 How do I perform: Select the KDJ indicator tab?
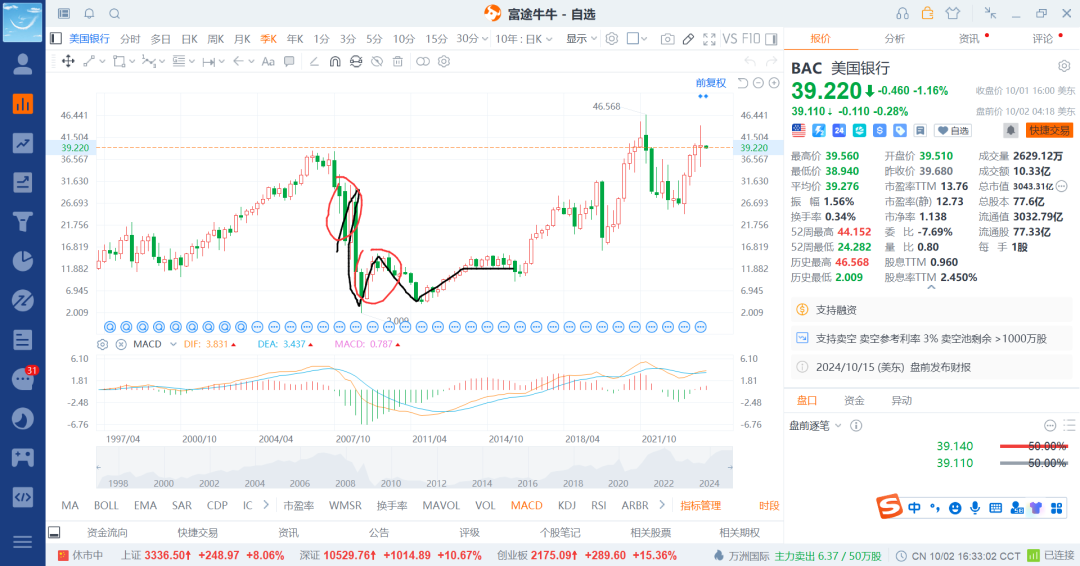567,505
